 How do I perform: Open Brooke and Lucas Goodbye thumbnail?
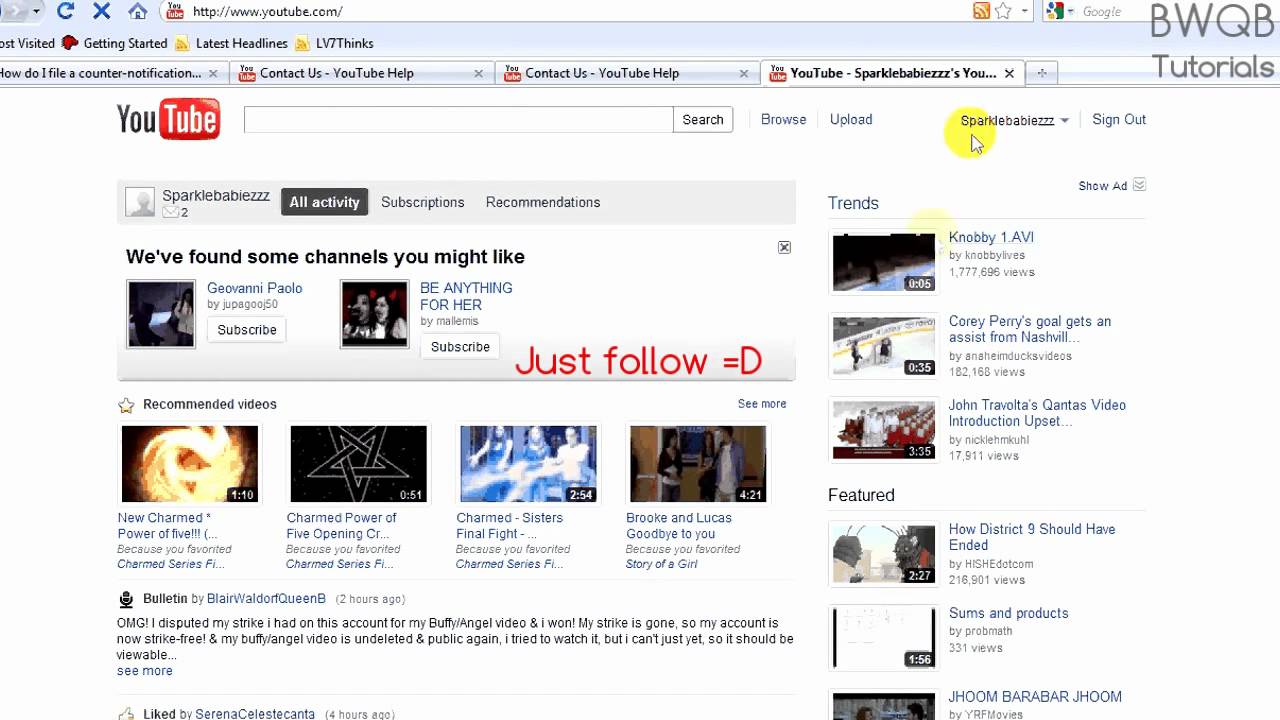[698, 464]
